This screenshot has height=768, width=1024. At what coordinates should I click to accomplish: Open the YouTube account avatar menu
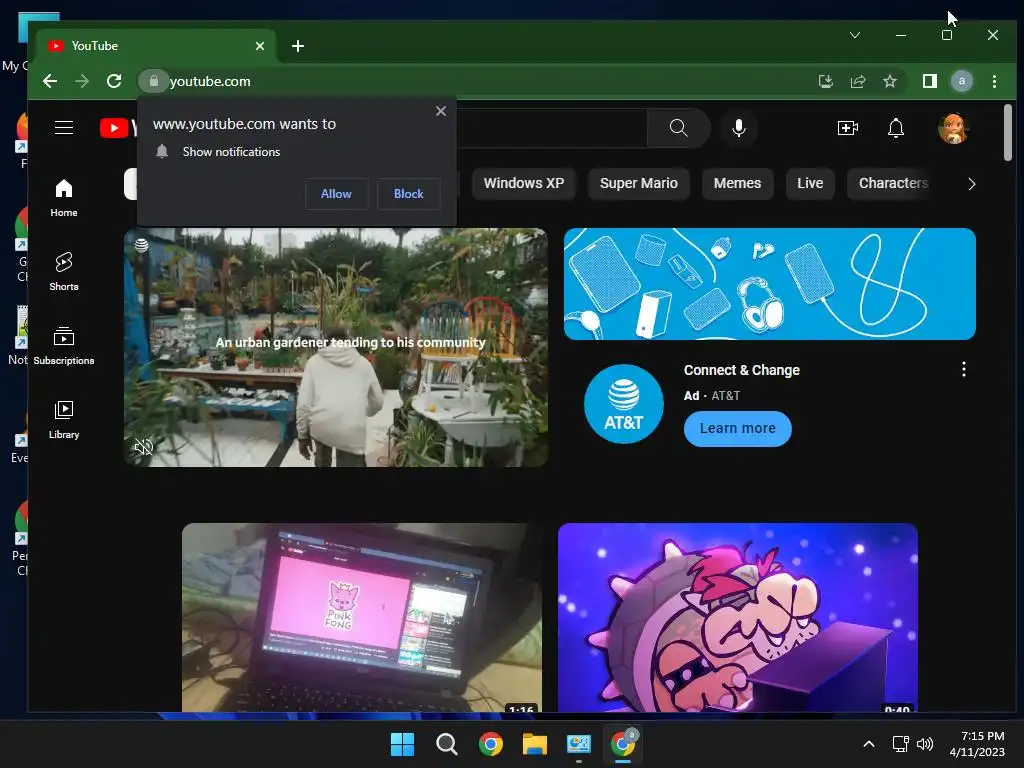(953, 128)
